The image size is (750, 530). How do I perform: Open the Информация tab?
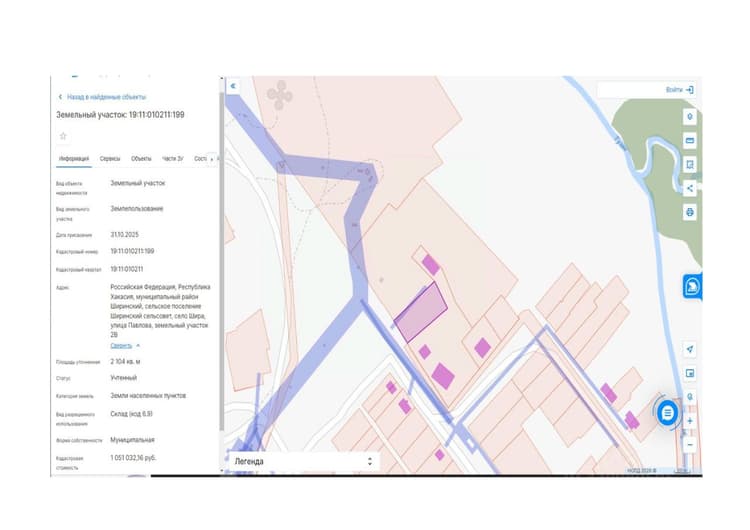tap(74, 159)
